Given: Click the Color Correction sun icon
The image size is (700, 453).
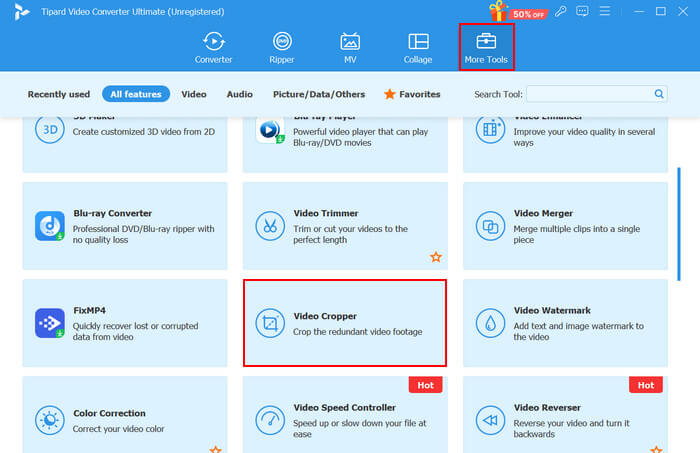Looking at the screenshot, I should (x=50, y=420).
